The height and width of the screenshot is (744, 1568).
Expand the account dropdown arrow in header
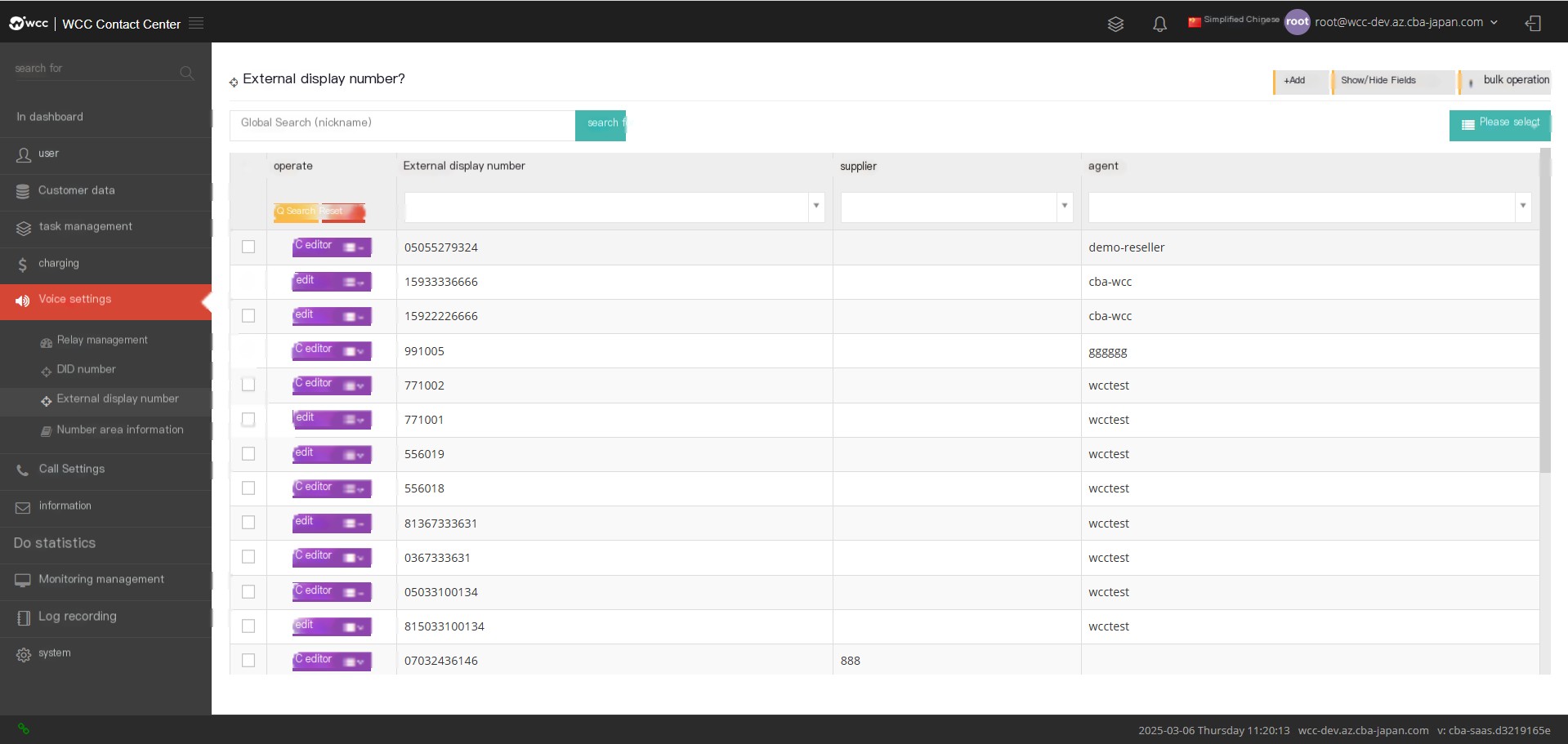pyautogui.click(x=1494, y=23)
